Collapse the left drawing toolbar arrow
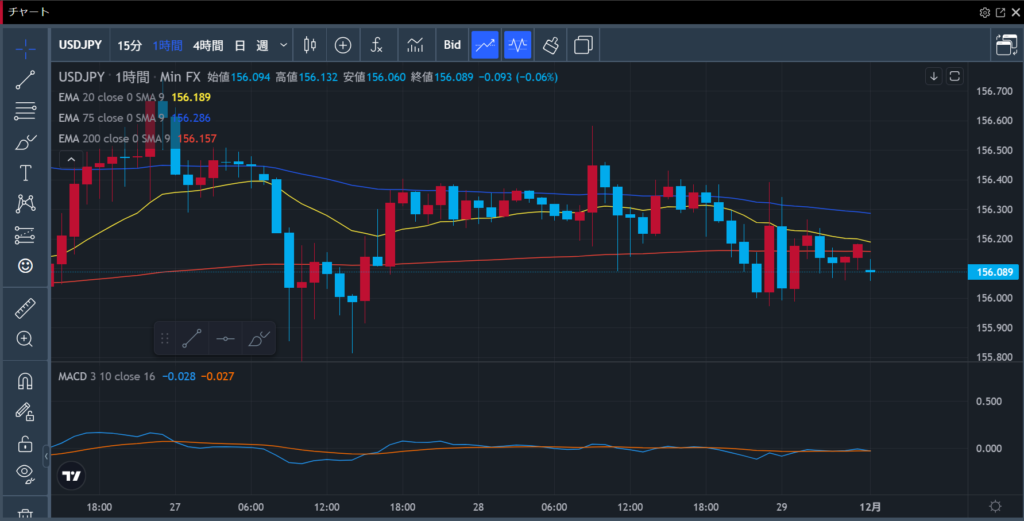This screenshot has width=1024, height=521. (47, 457)
